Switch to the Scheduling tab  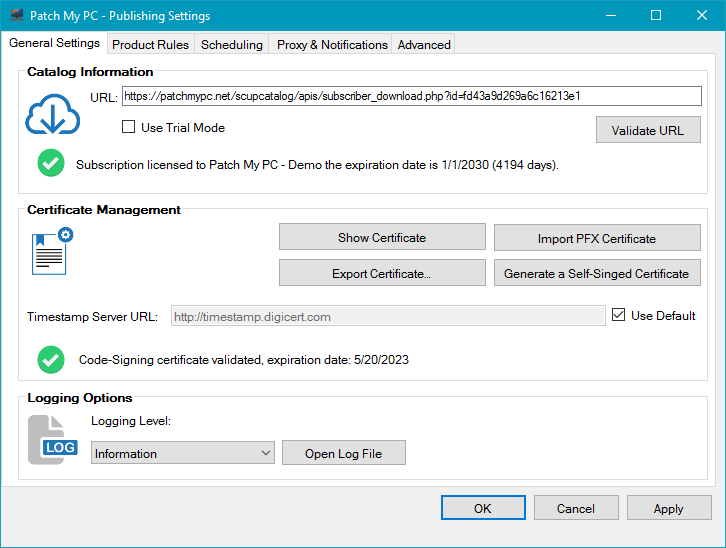pos(232,45)
